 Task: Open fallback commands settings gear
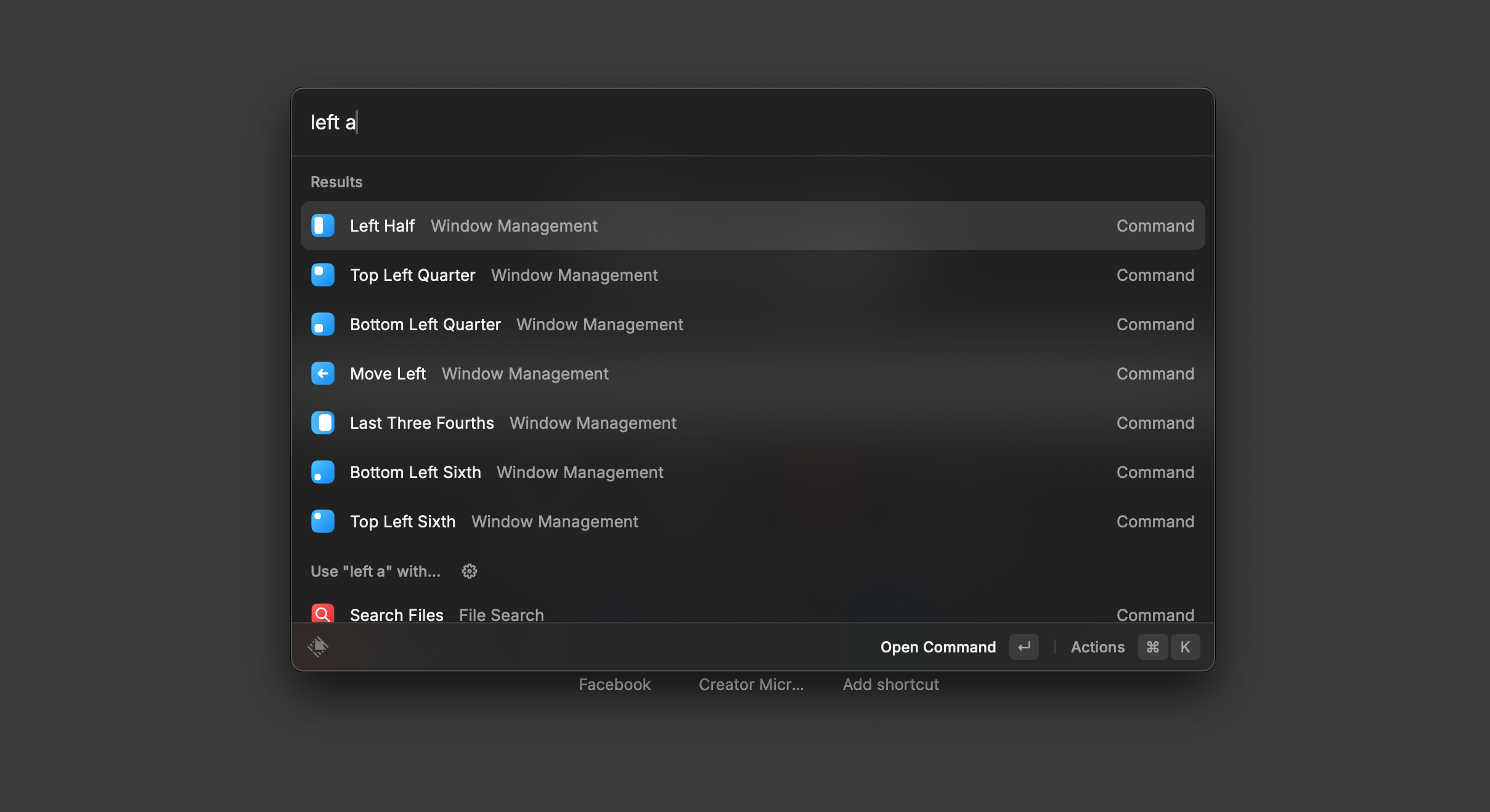[x=469, y=571]
